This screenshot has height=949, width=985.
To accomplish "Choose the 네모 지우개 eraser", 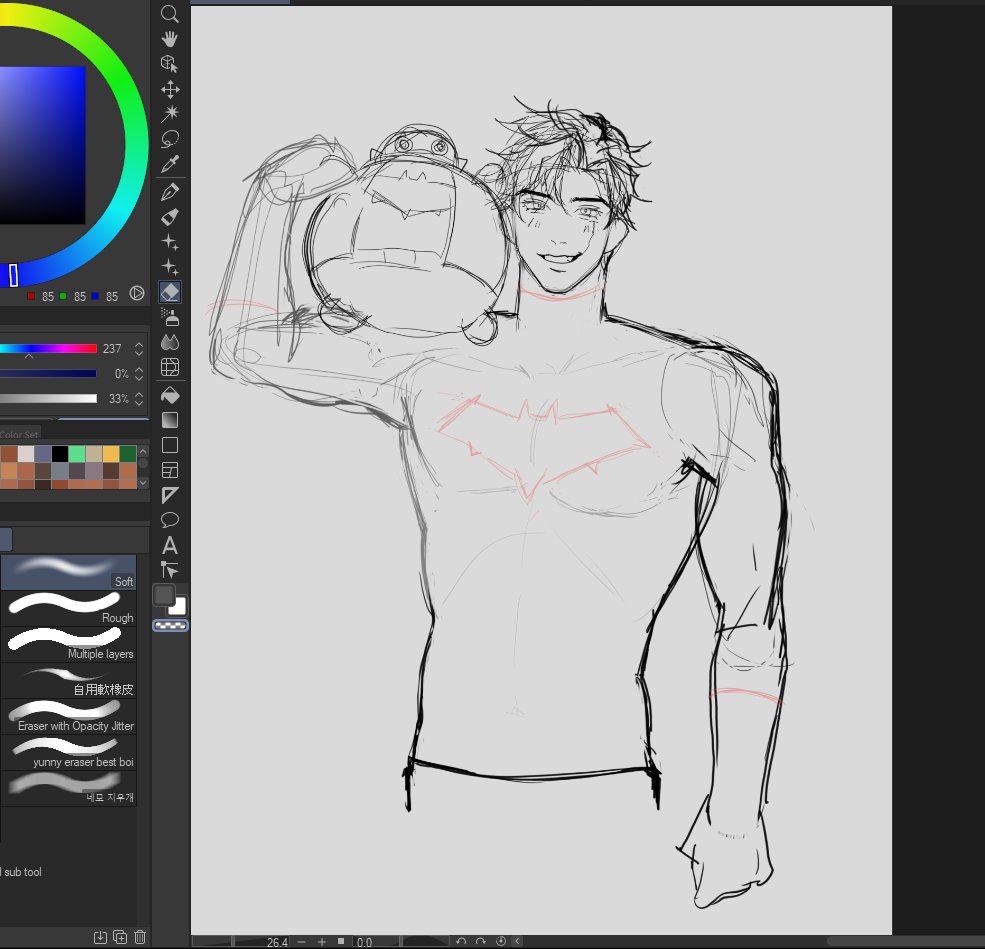I will (68, 789).
